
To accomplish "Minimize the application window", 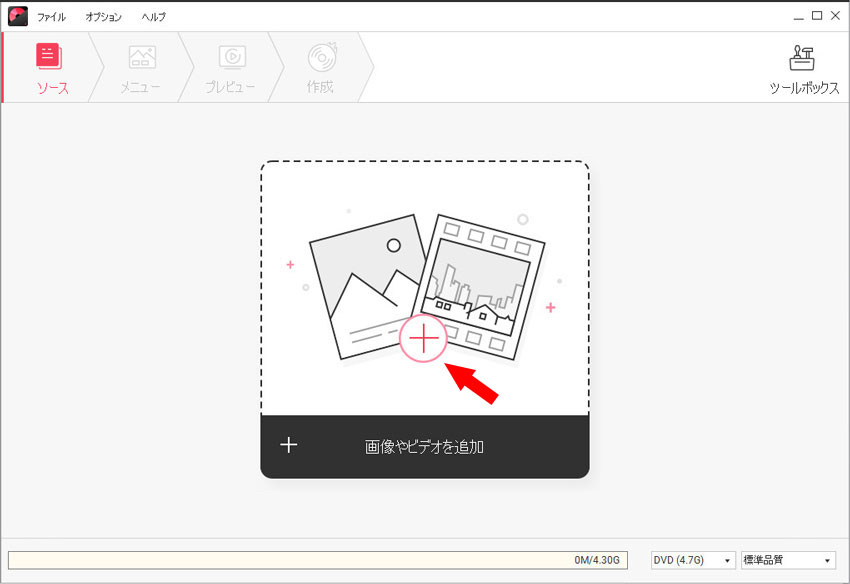I will tap(799, 16).
